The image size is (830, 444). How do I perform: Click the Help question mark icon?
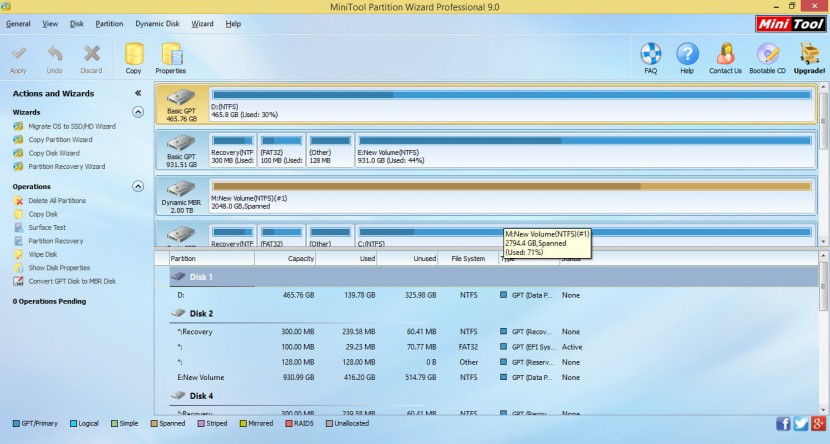[687, 54]
